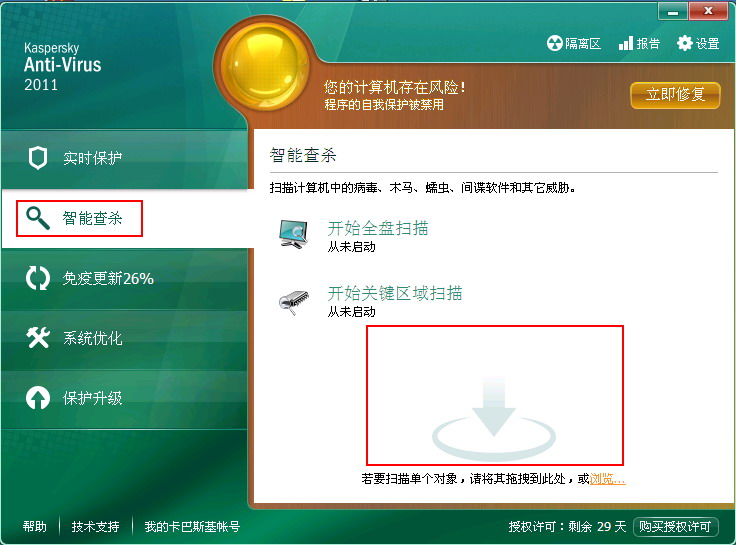Image resolution: width=736 pixels, height=545 pixels.
Task: Open the 系统优化 sidebar section
Action: pos(124,338)
